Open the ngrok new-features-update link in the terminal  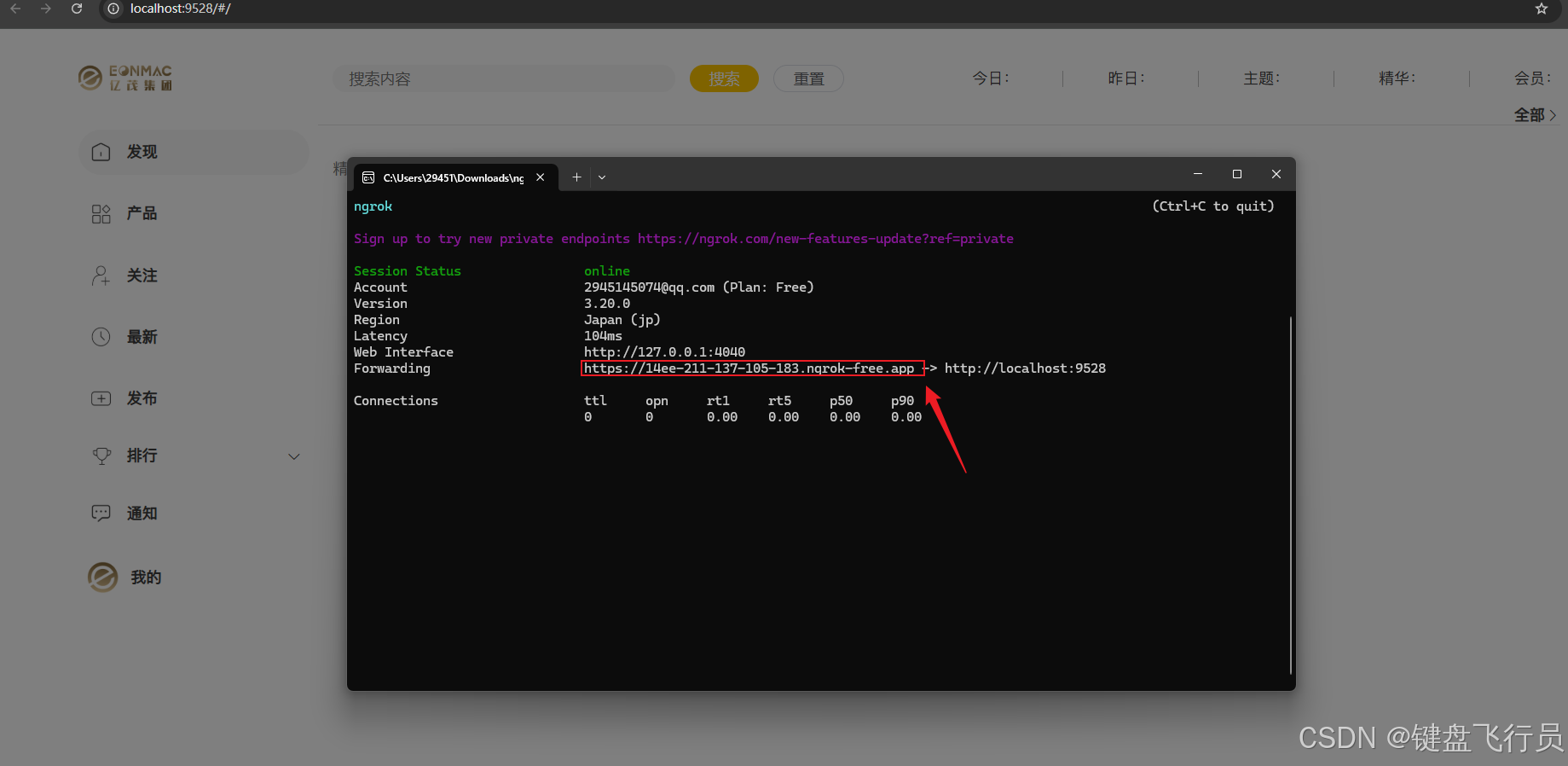(x=825, y=239)
